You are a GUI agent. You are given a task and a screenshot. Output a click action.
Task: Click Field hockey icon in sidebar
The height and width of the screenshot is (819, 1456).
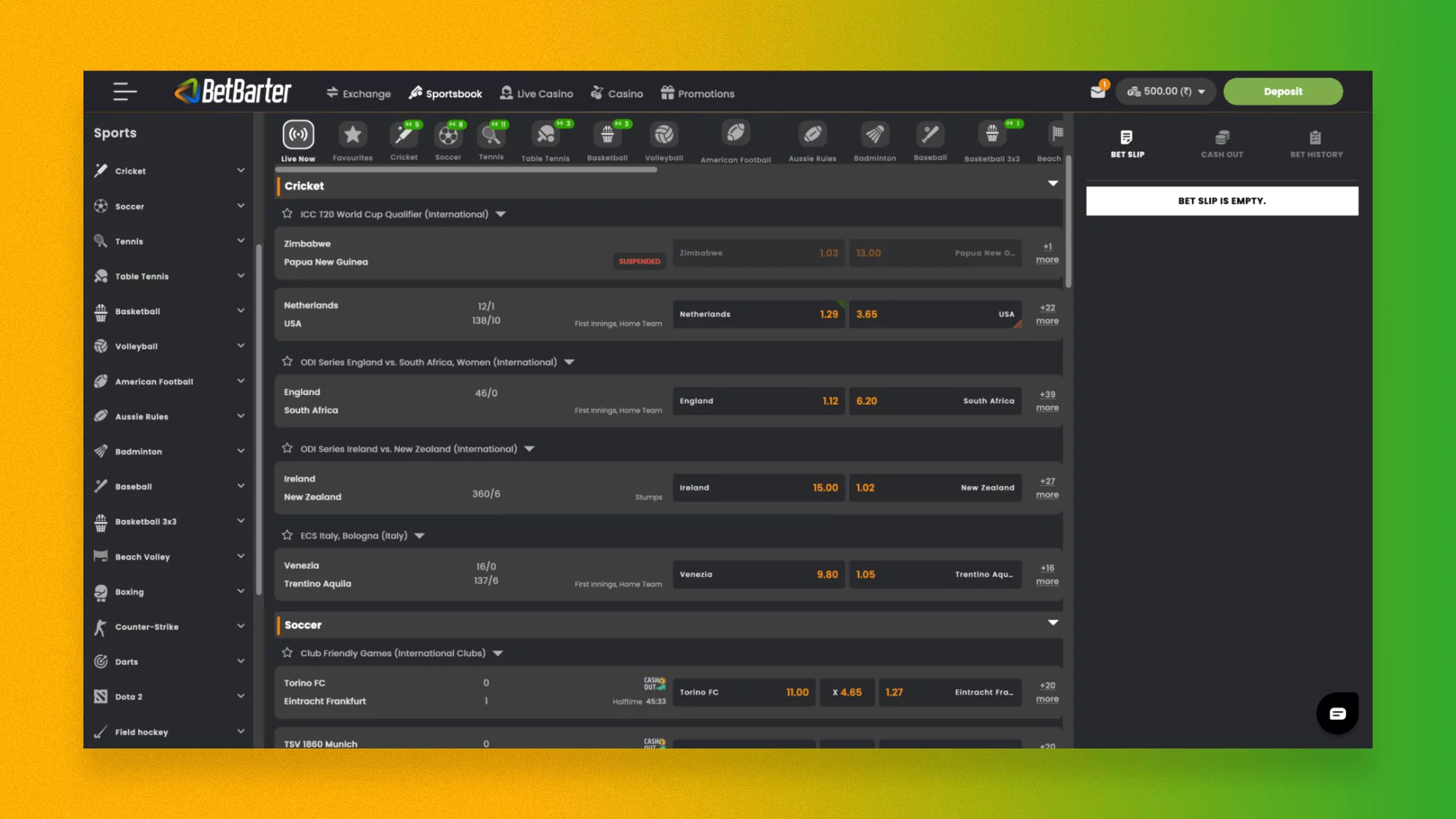[101, 732]
